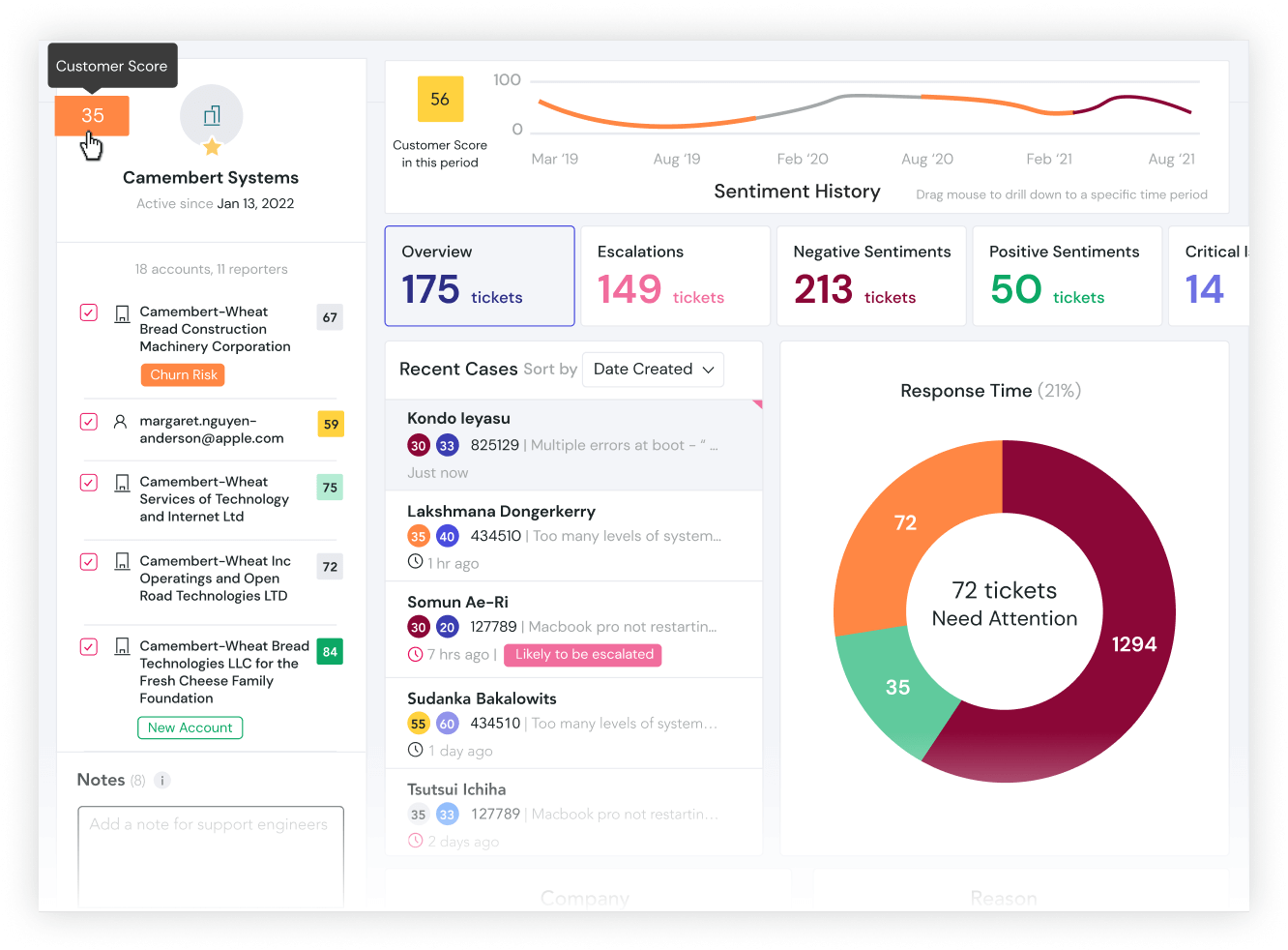Click the 'Active since Jan 13, 2022' text

coord(215,204)
